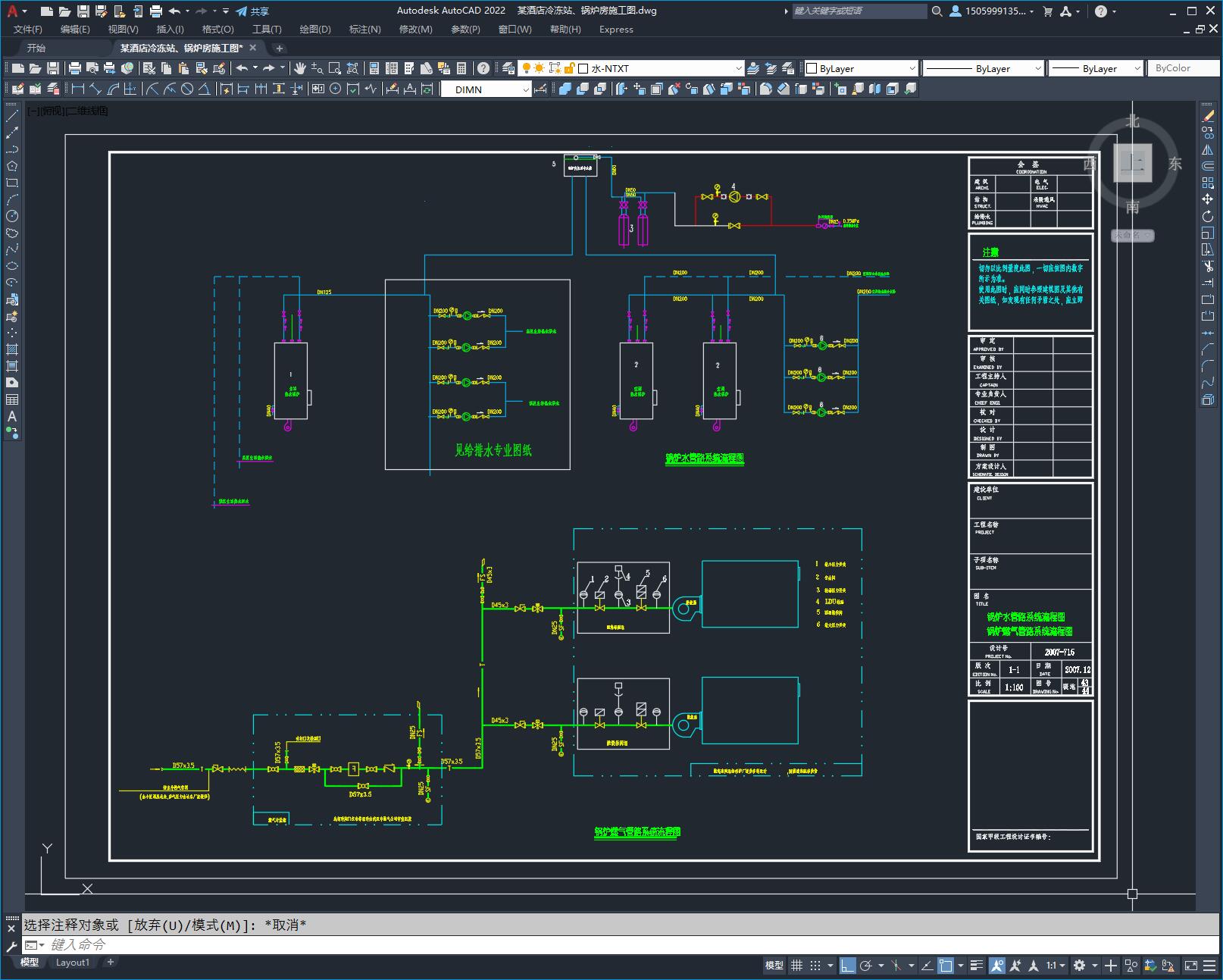Select the Line tool in draw toolbar
The height and width of the screenshot is (980, 1223).
12,116
